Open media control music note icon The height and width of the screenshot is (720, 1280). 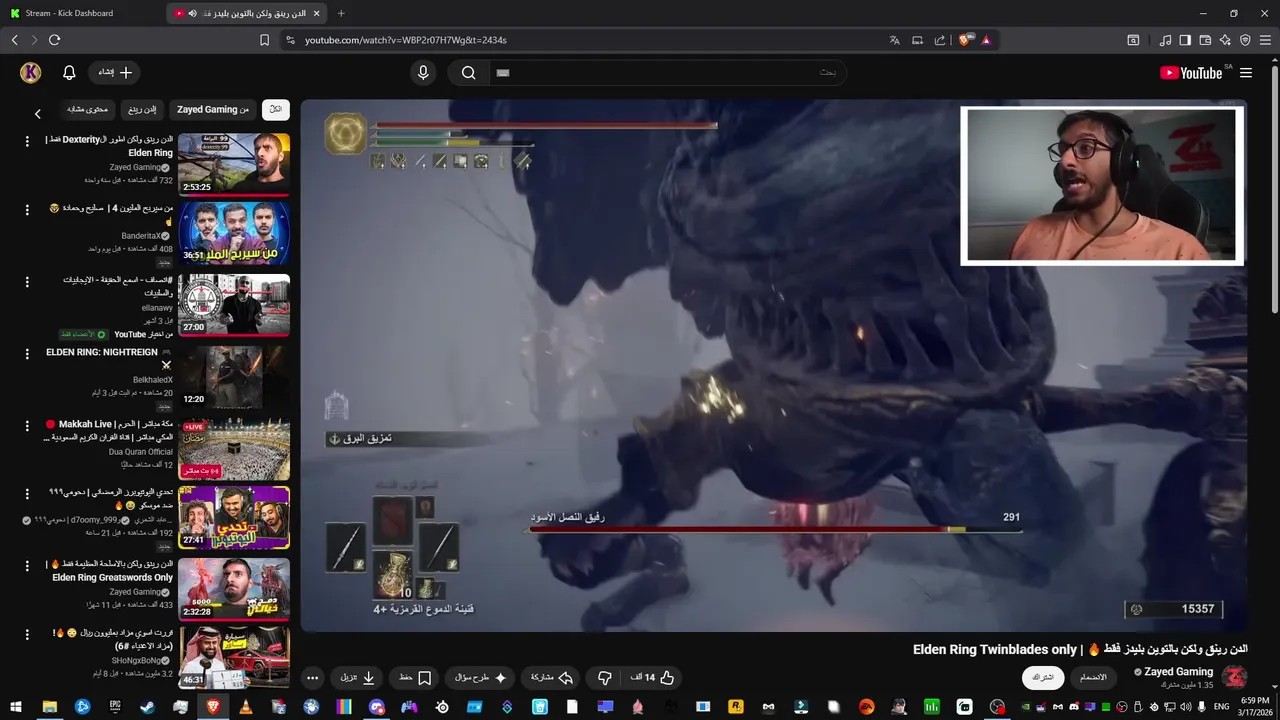[x=1165, y=40]
